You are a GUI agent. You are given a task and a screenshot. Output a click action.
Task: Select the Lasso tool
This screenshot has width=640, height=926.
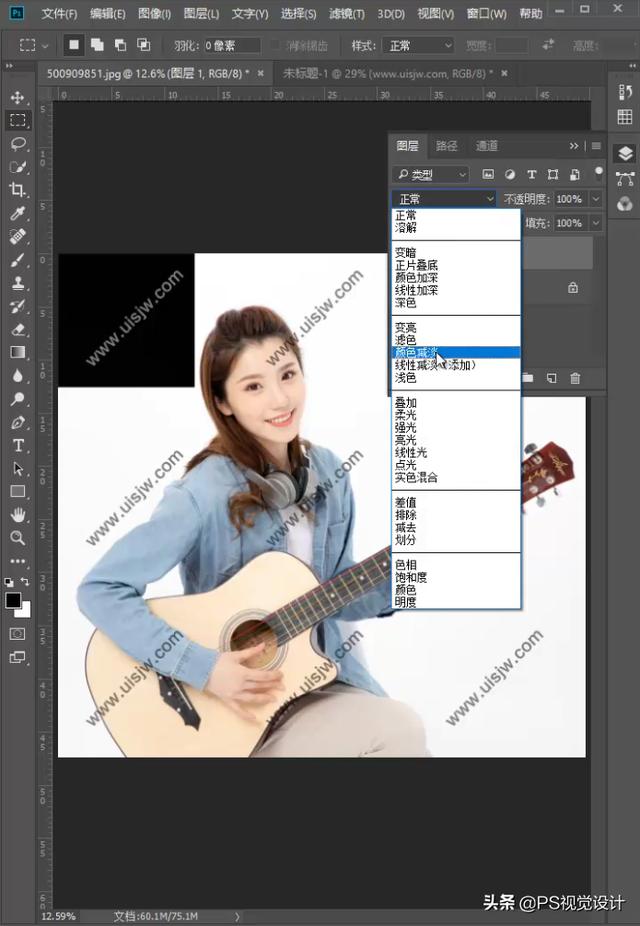[x=18, y=144]
